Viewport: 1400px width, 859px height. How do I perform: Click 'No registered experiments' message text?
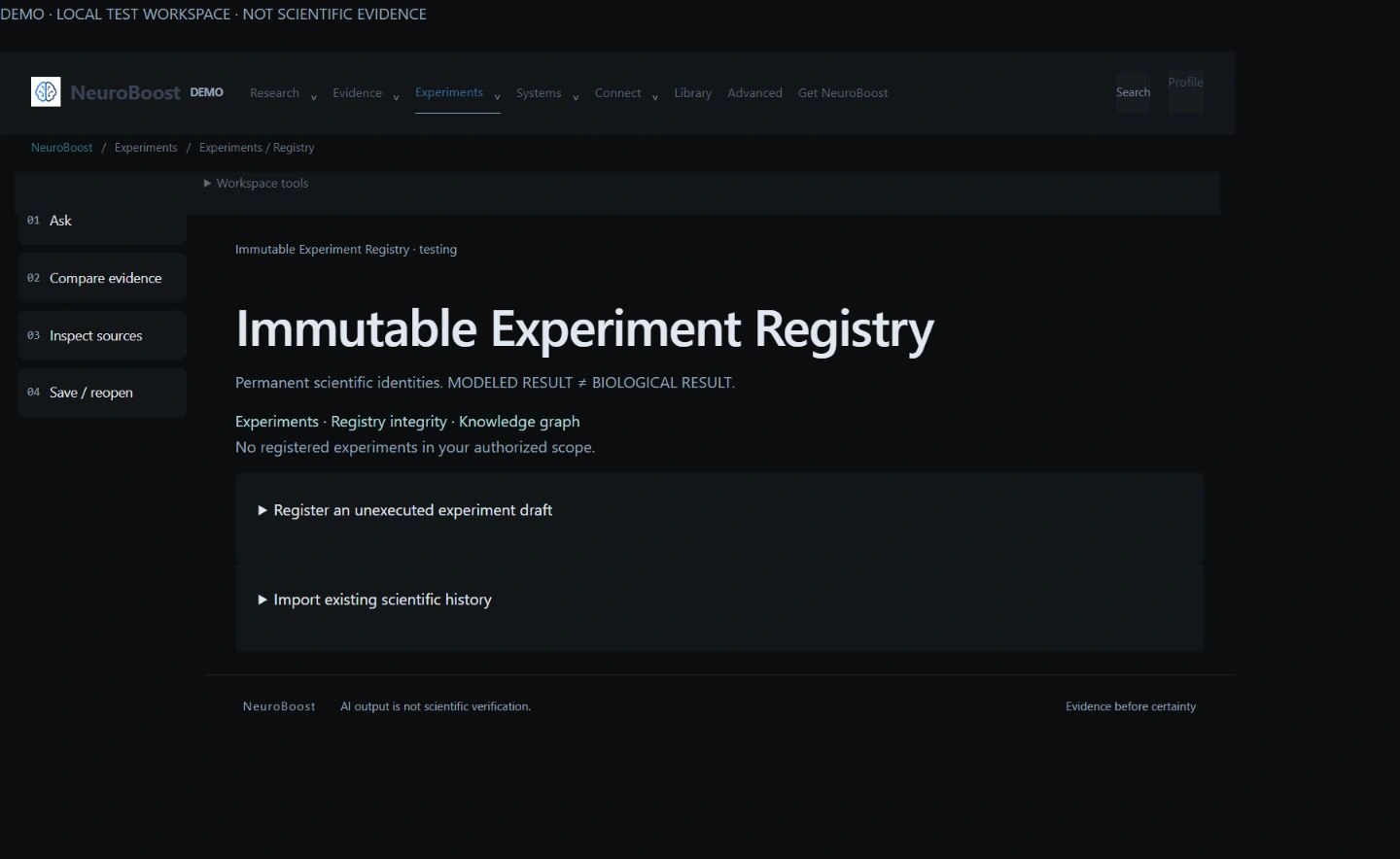[415, 447]
